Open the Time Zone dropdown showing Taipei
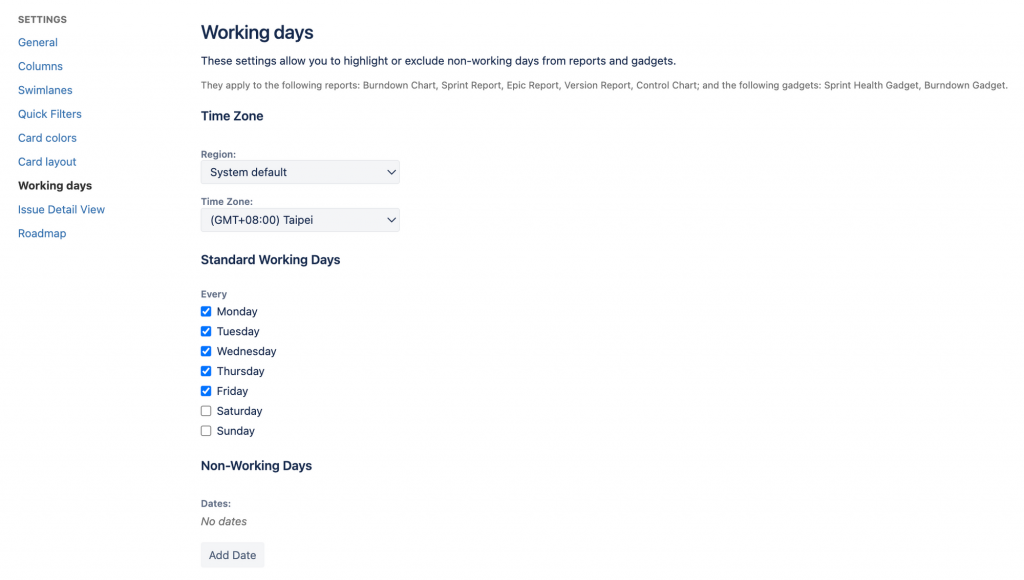 (300, 220)
